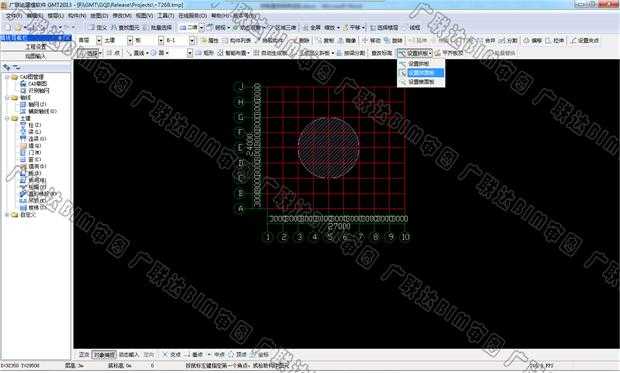Viewport: 620px width, 373px height.
Task: Toggle 动态输入 dynamic input
Action: click(x=129, y=354)
